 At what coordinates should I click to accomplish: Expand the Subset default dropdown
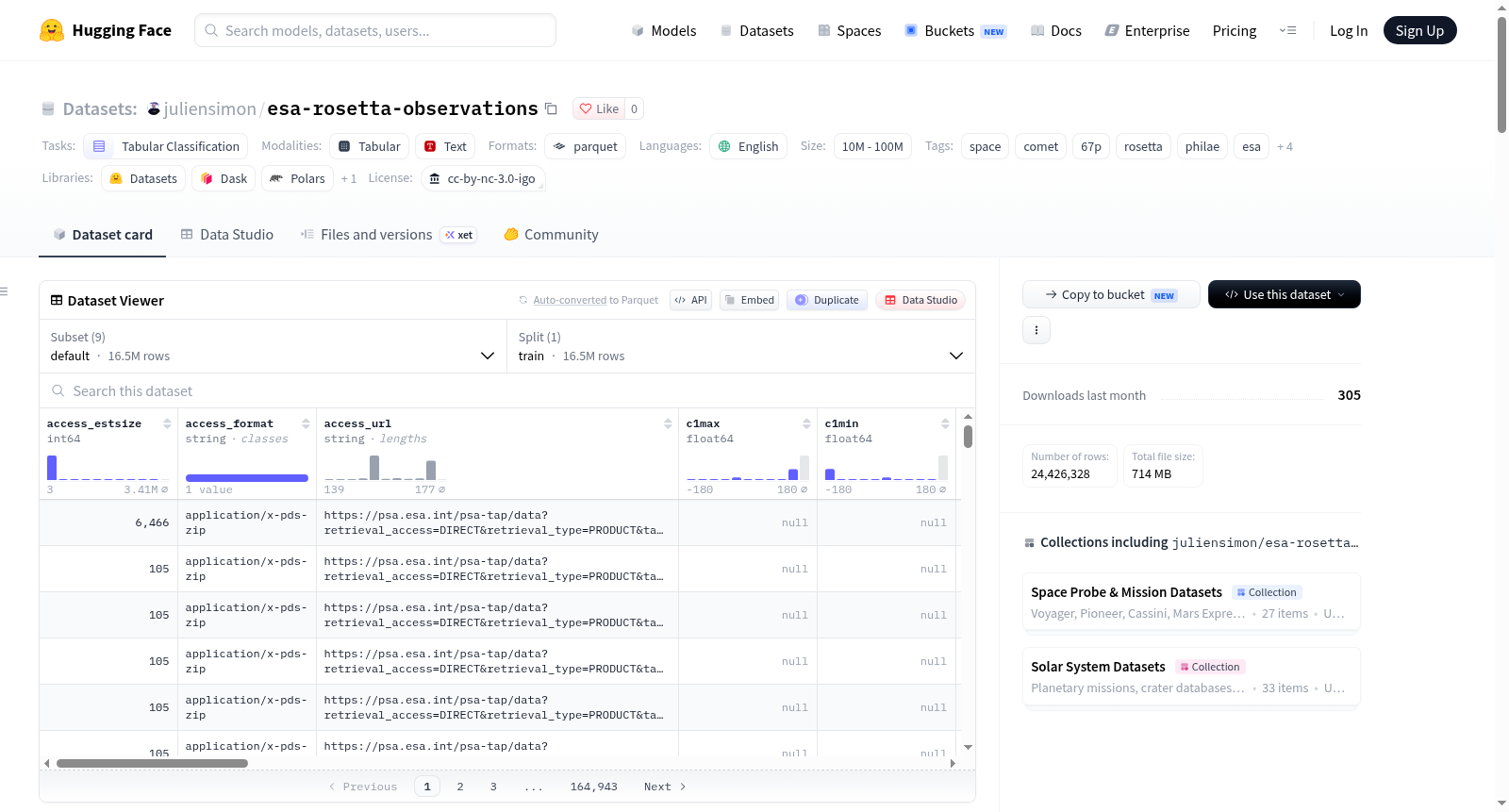[274, 346]
